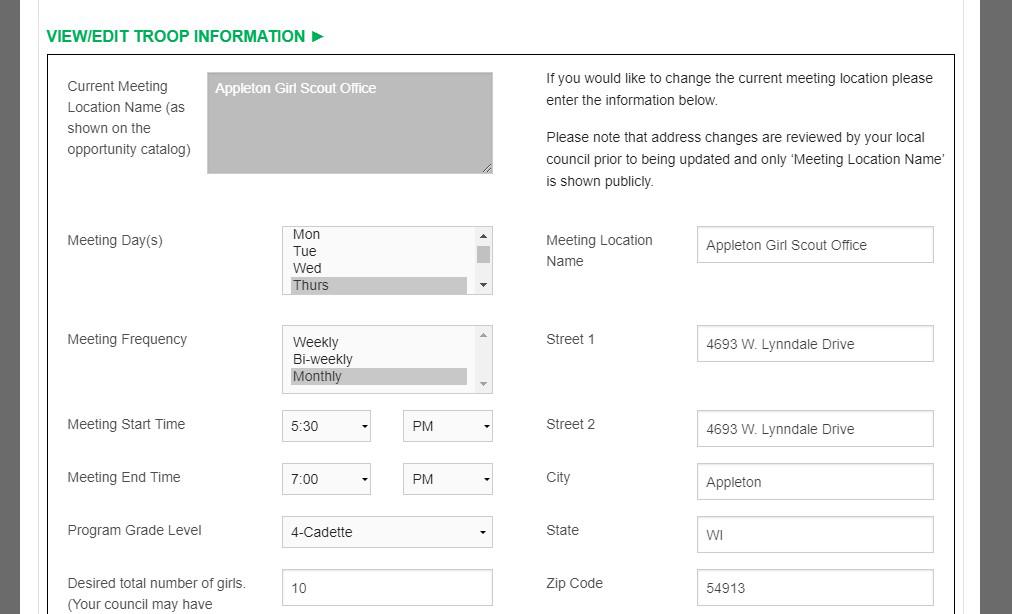1012x614 pixels.
Task: Open the Meeting Start Time PM dropdown
Action: coord(448,426)
